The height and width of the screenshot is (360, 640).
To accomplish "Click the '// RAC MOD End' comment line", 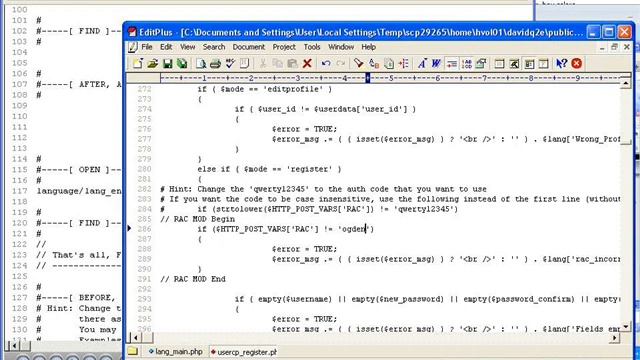I will click(193, 279).
